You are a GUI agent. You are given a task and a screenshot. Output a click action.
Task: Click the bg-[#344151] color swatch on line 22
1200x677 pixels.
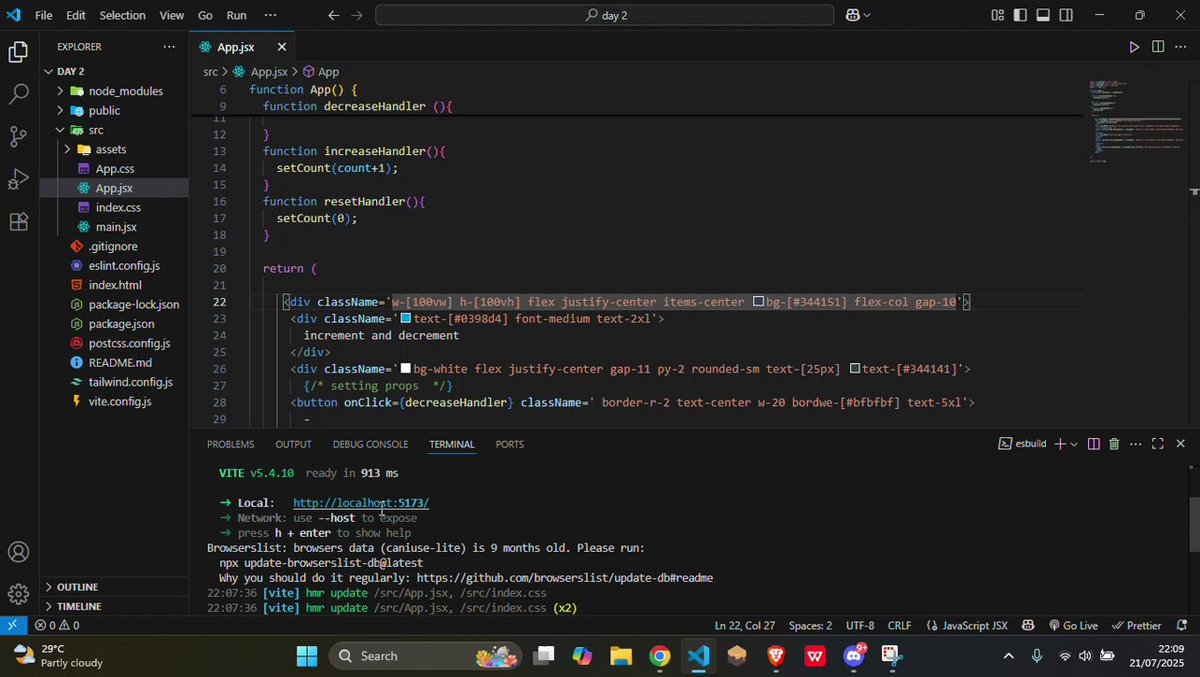coord(758,302)
